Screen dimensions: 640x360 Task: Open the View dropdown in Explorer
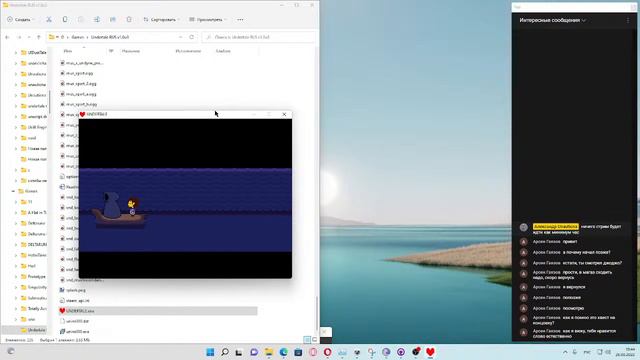point(208,20)
